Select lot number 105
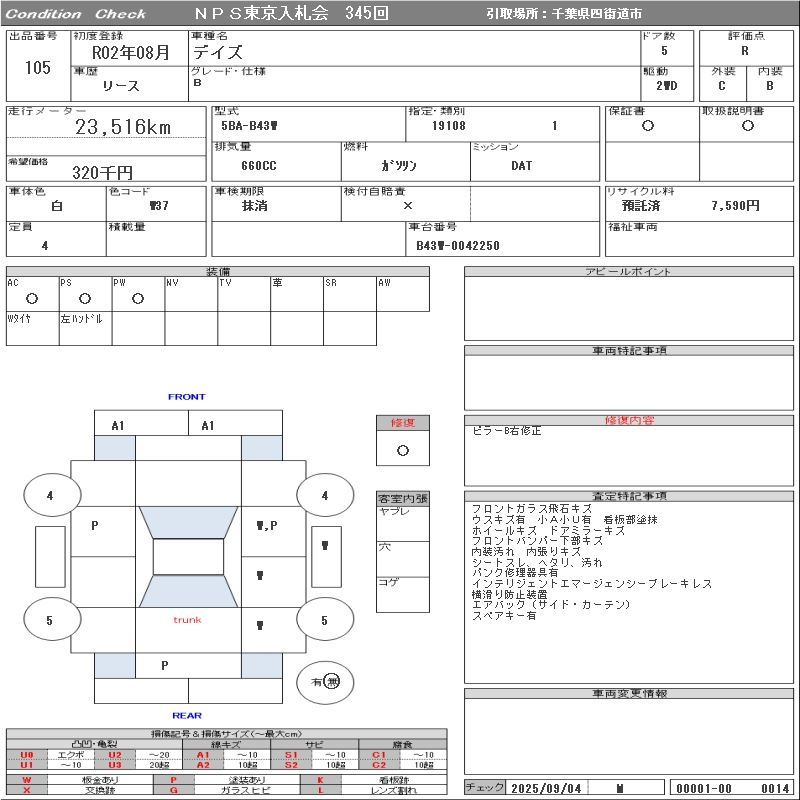The image size is (800, 800). (38, 67)
